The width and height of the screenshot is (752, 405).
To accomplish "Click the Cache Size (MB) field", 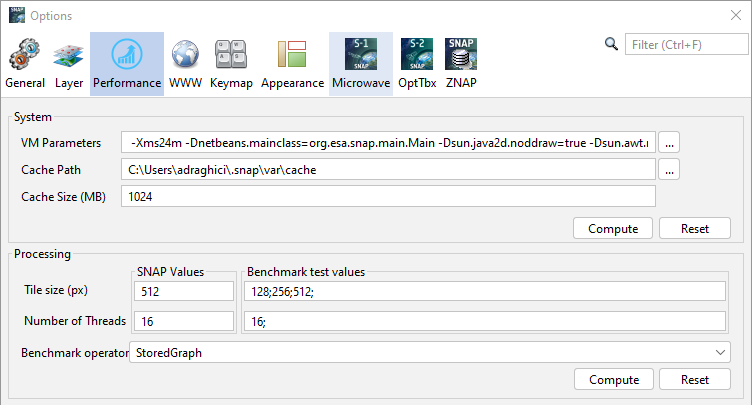I will 388,197.
